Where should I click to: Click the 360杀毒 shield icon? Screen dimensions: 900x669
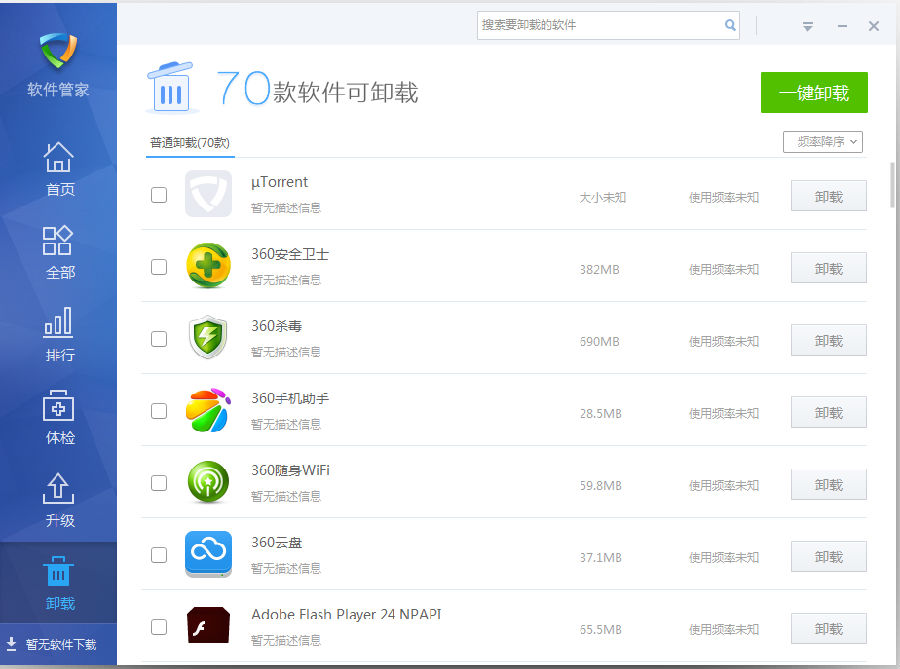point(208,337)
